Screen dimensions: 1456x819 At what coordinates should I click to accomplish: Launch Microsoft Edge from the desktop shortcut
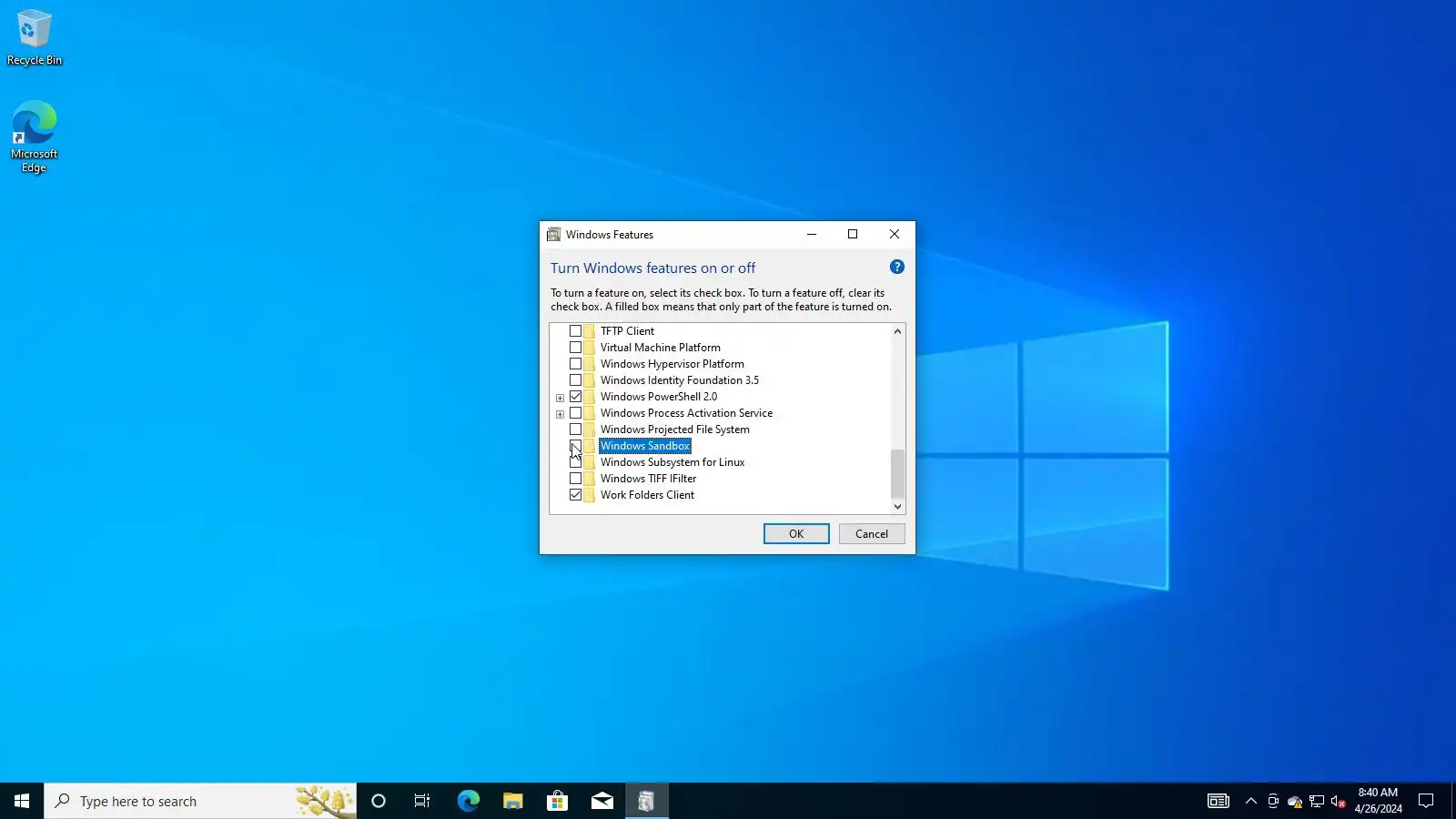pos(35,136)
